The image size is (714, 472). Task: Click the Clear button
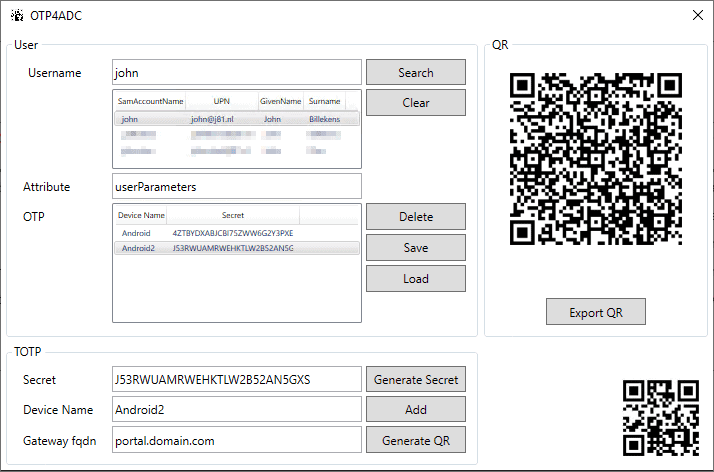tap(416, 102)
